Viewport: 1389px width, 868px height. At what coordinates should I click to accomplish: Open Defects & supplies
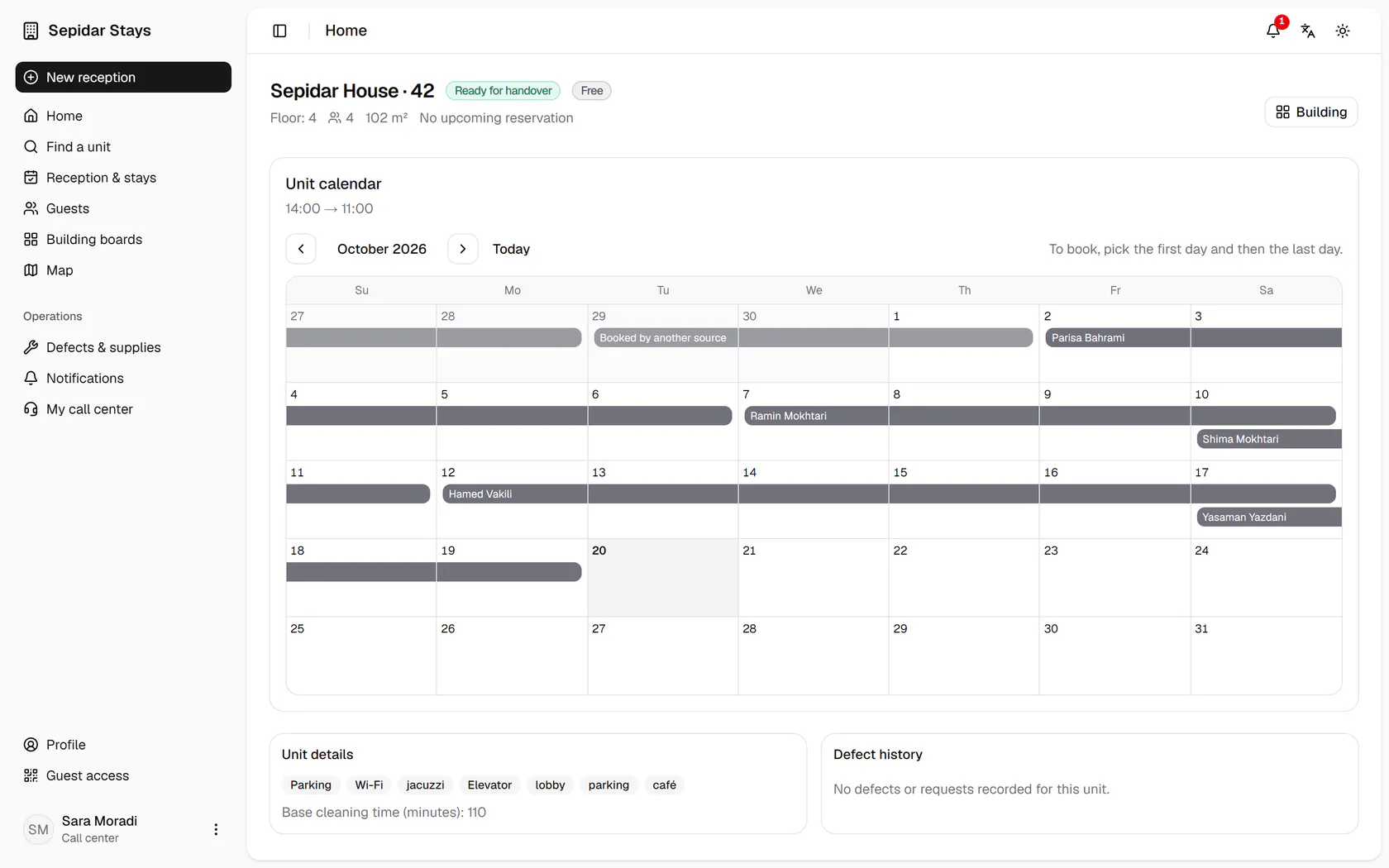coord(123,347)
